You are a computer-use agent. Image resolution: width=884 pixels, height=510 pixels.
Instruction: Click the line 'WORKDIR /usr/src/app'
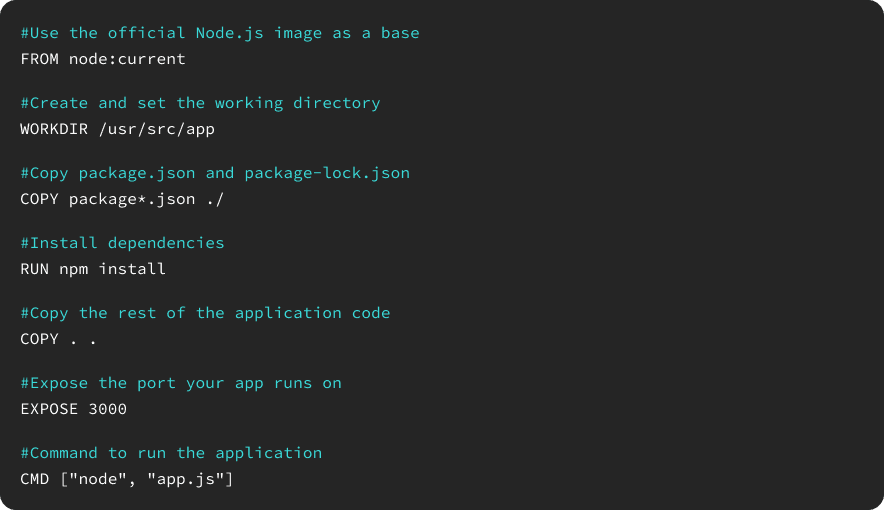click(118, 129)
